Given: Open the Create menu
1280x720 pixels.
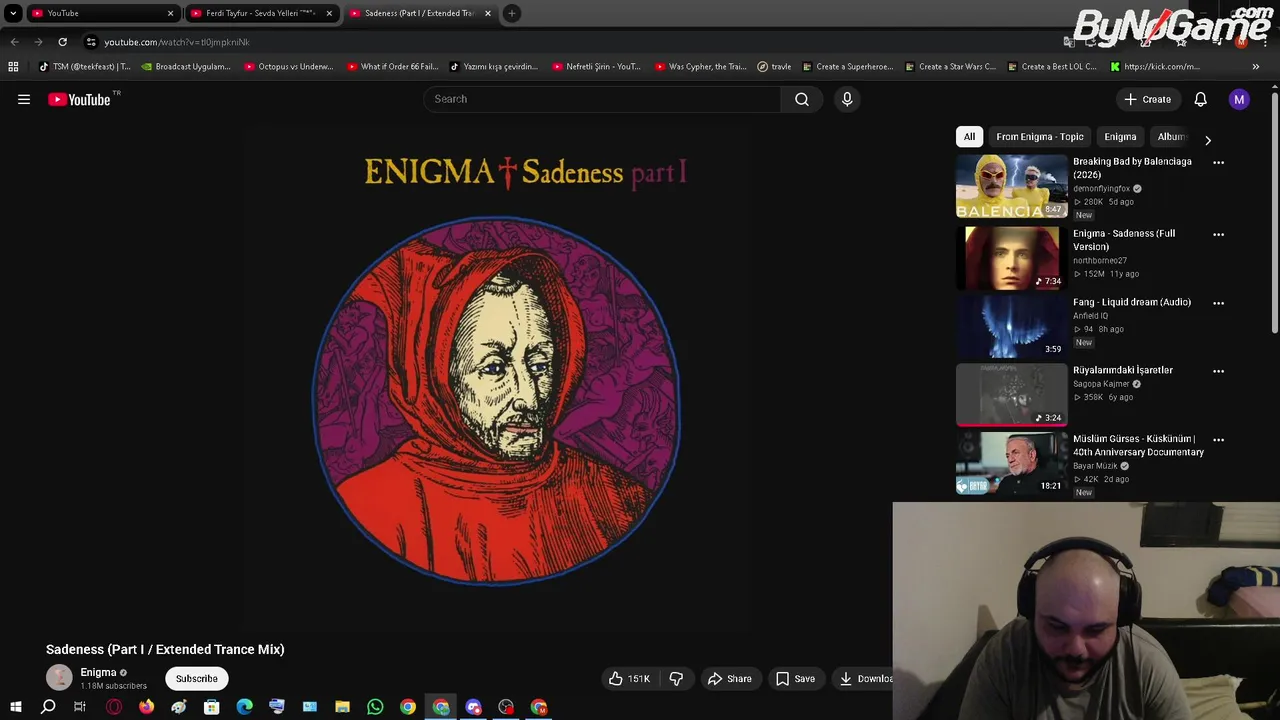Looking at the screenshot, I should [x=1147, y=99].
